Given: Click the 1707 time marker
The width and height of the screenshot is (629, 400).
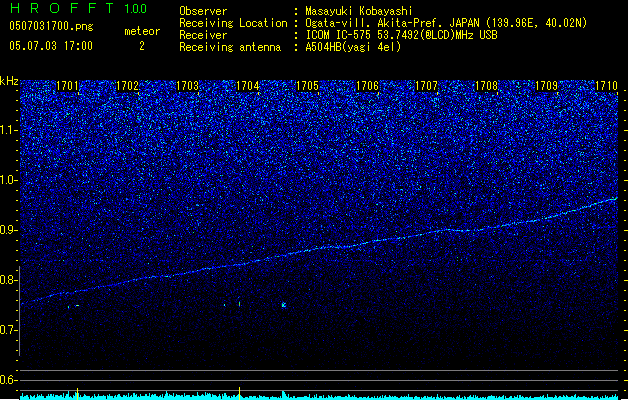Looking at the screenshot, I should 426,86.
